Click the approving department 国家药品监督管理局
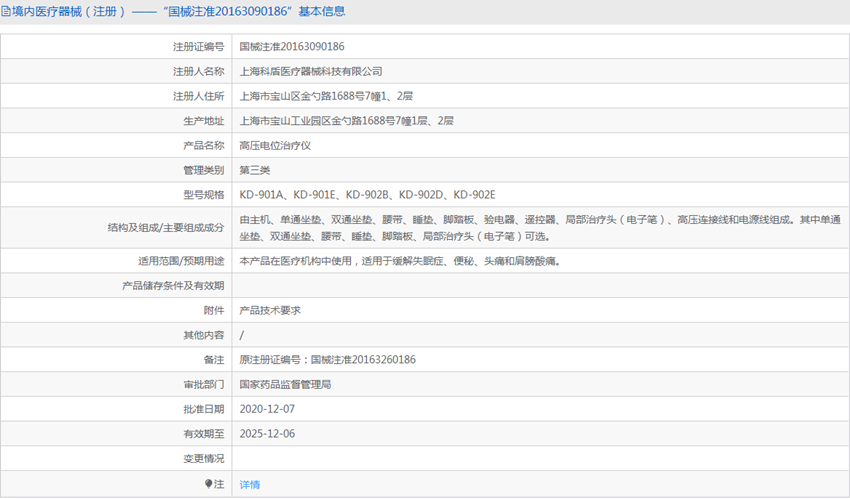This screenshot has height=499, width=850. pos(285,384)
